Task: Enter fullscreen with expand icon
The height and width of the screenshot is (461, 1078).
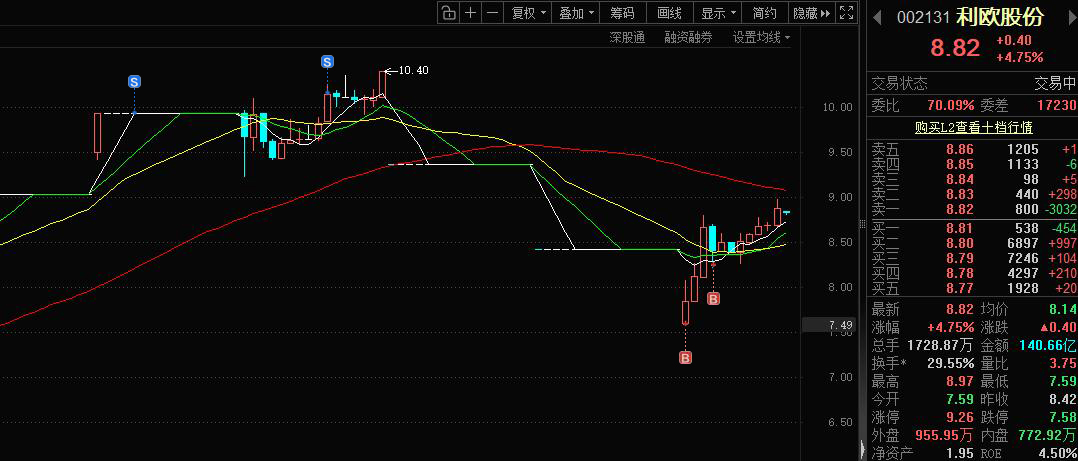Action: 846,12
